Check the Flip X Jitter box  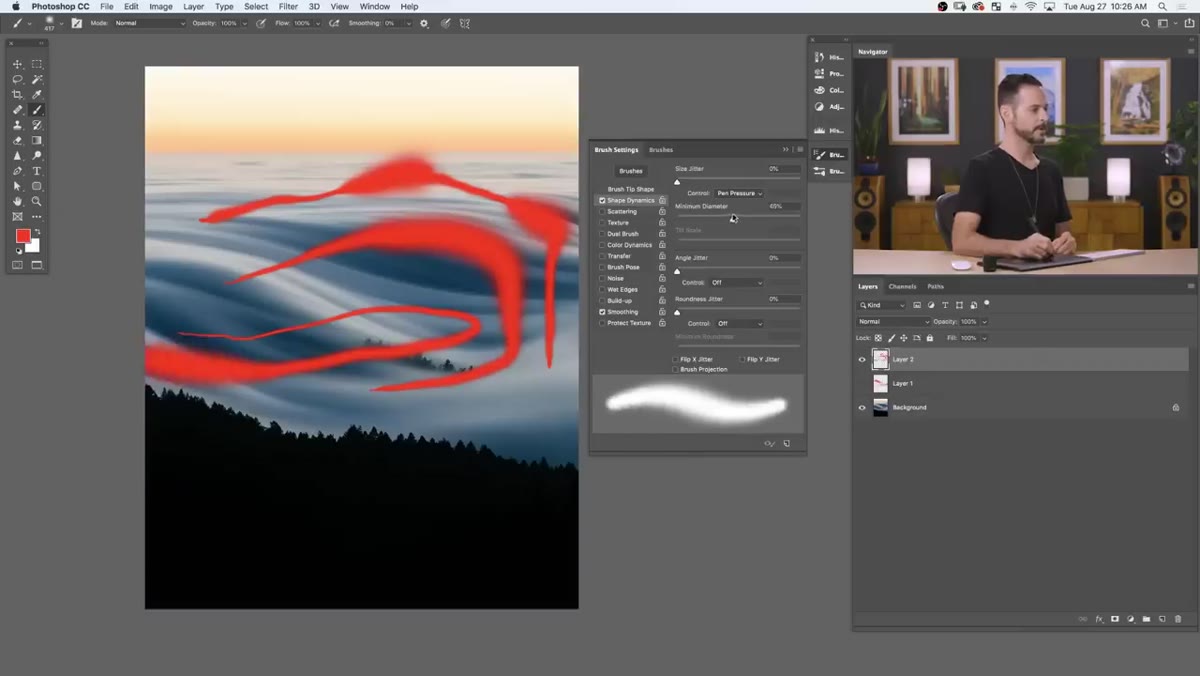pyautogui.click(x=677, y=359)
